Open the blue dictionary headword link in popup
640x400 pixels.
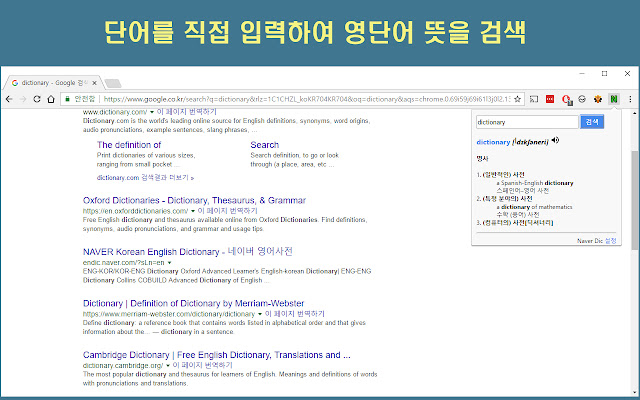493,142
